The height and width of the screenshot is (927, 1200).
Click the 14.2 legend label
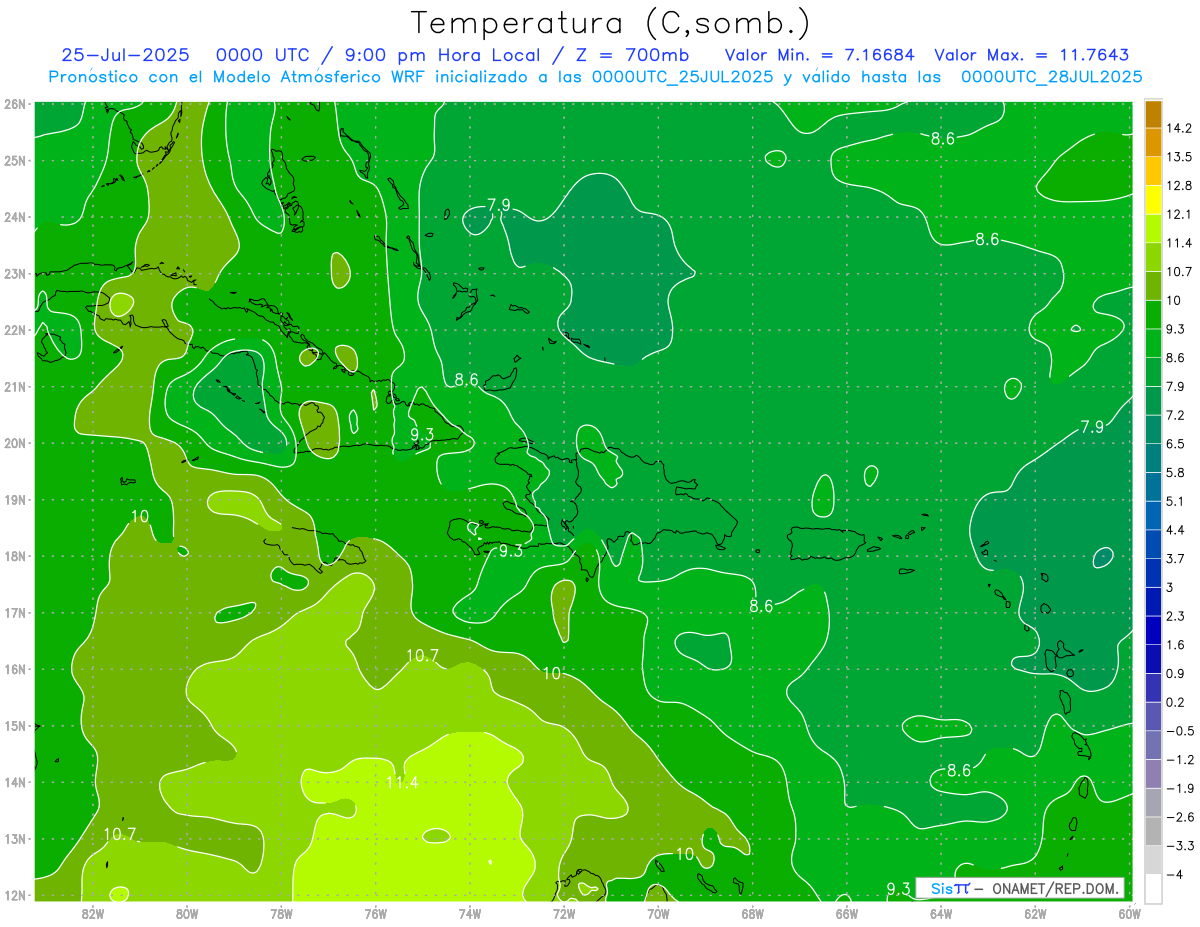point(1178,128)
